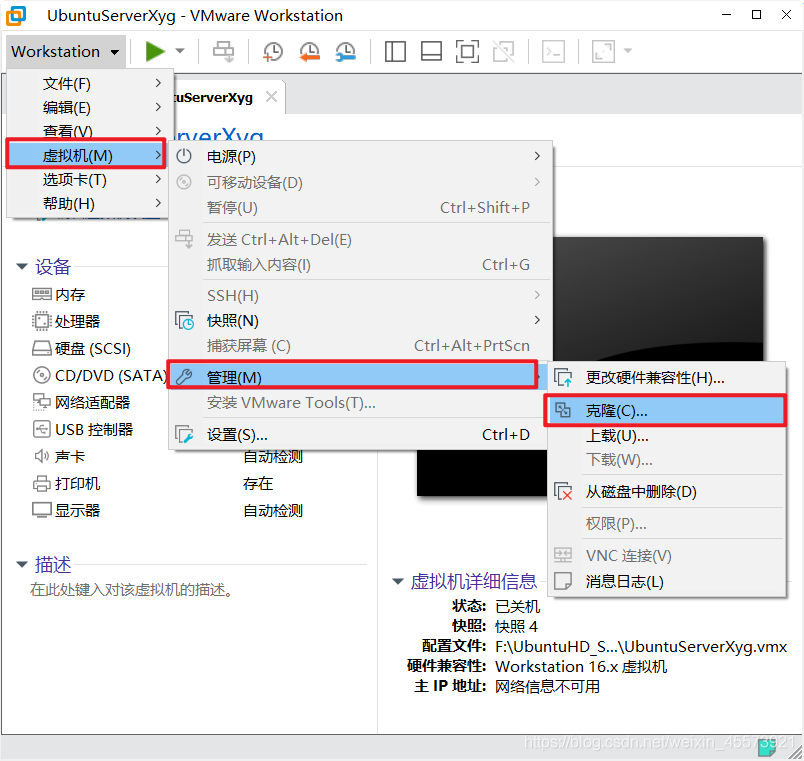Click the snapshot icon beside 快照(N)

[x=184, y=321]
